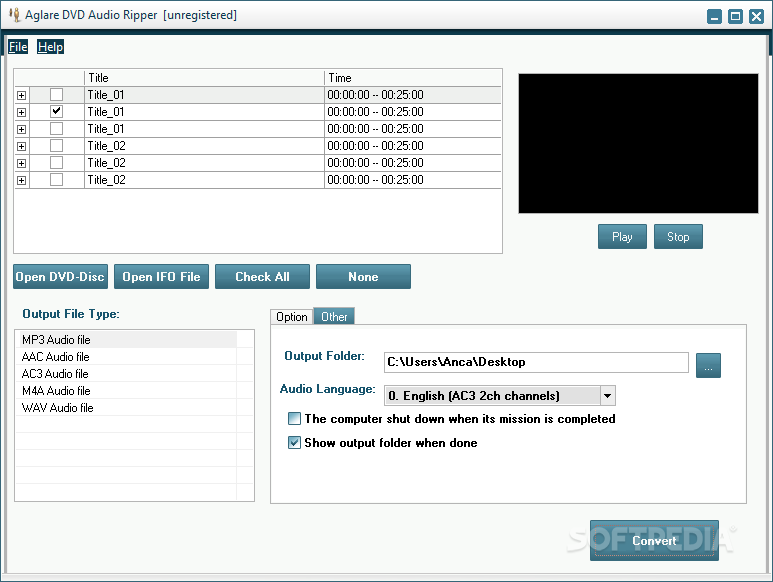
Task: Click the Open DVD-Disc button
Action: point(60,276)
